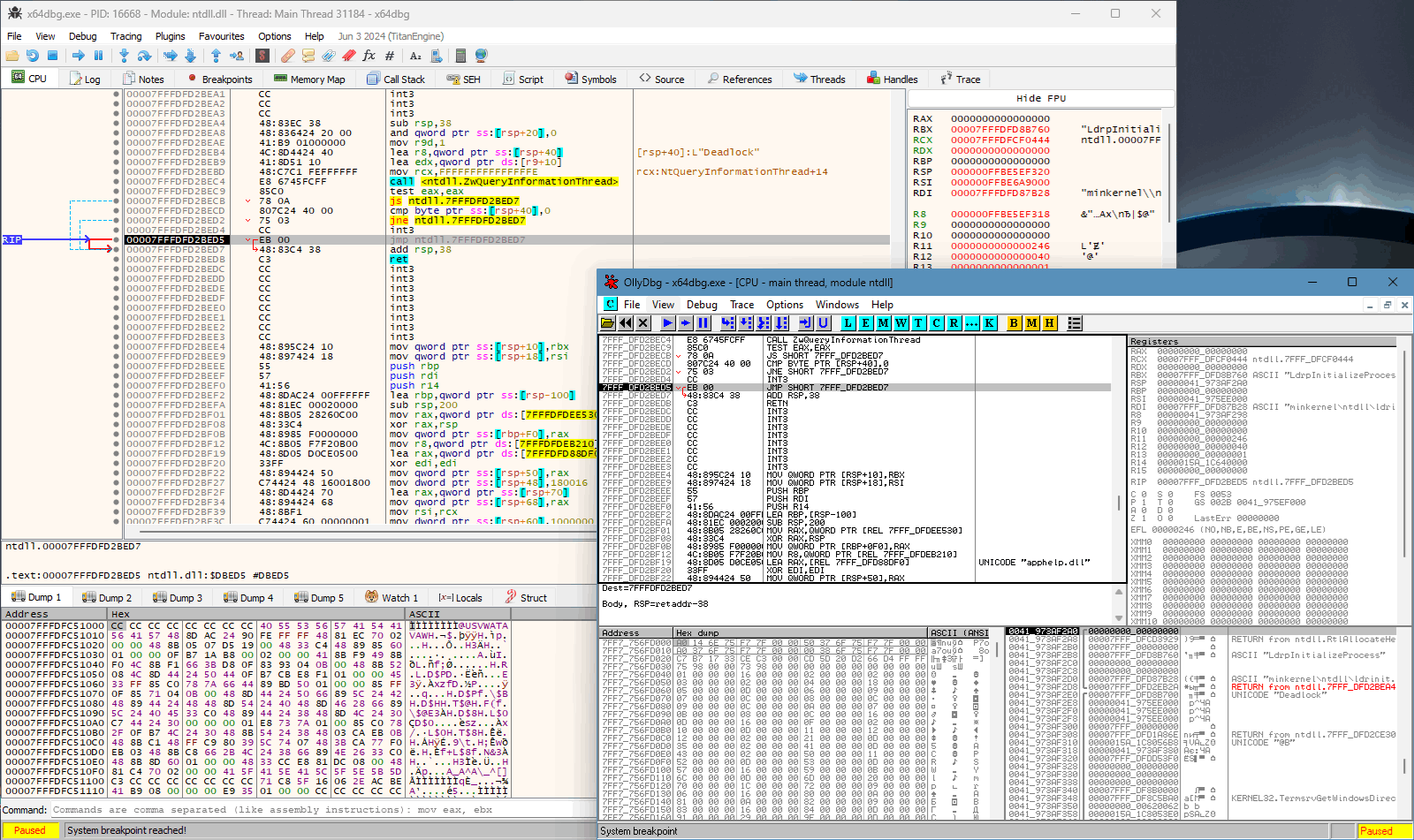Click the Command input field at bottom

pyautogui.click(x=265, y=810)
